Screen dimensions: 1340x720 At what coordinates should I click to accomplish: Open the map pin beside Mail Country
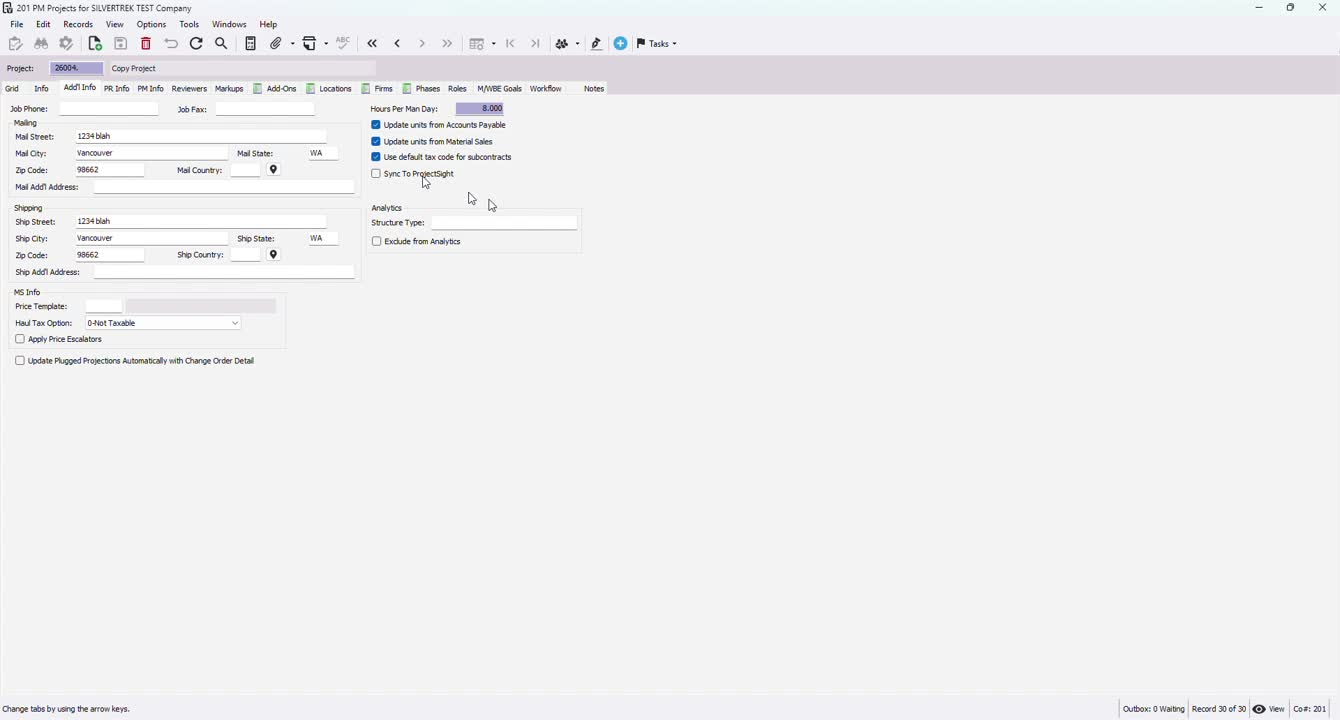coord(274,170)
